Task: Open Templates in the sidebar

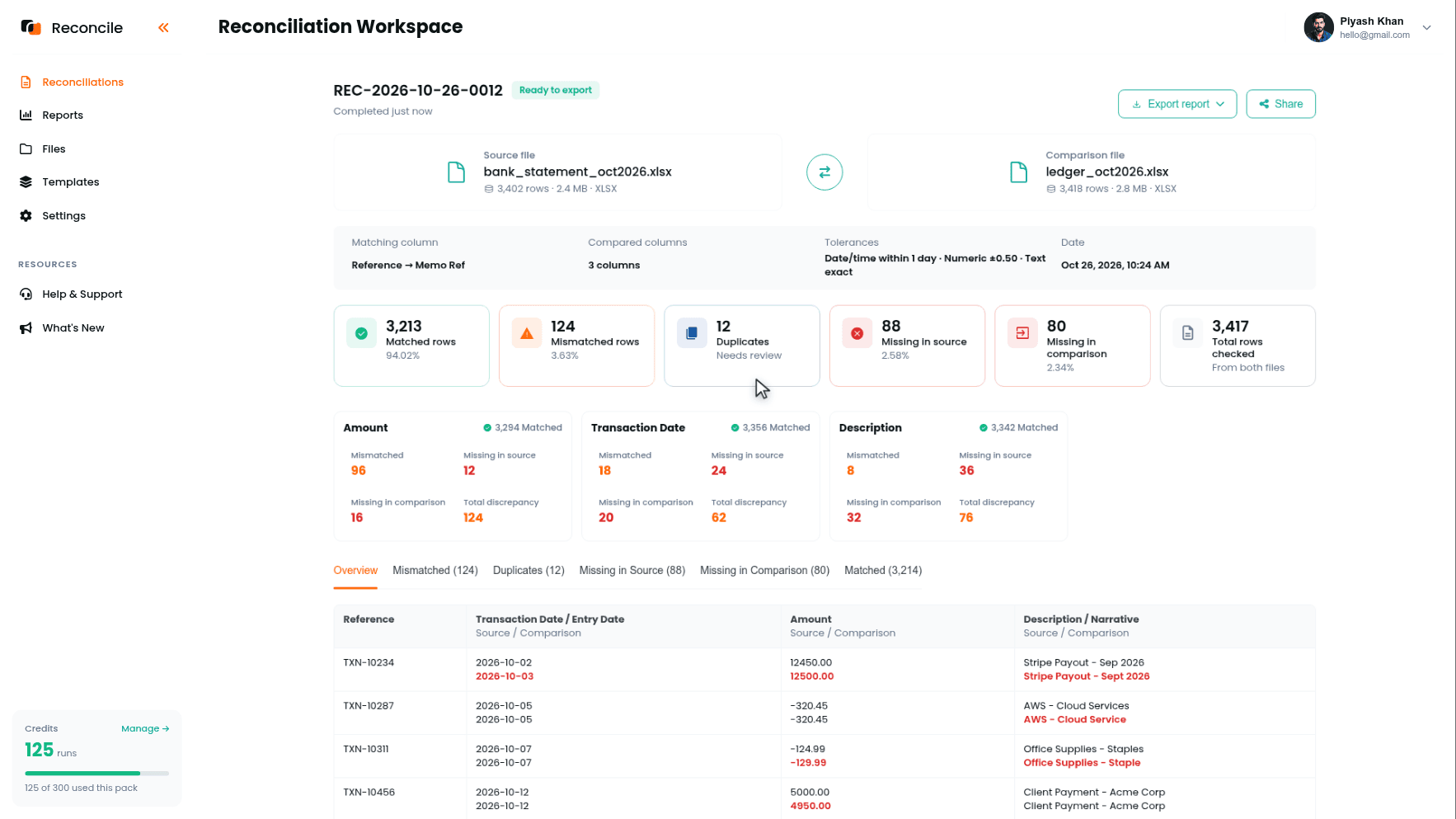Action: click(70, 182)
